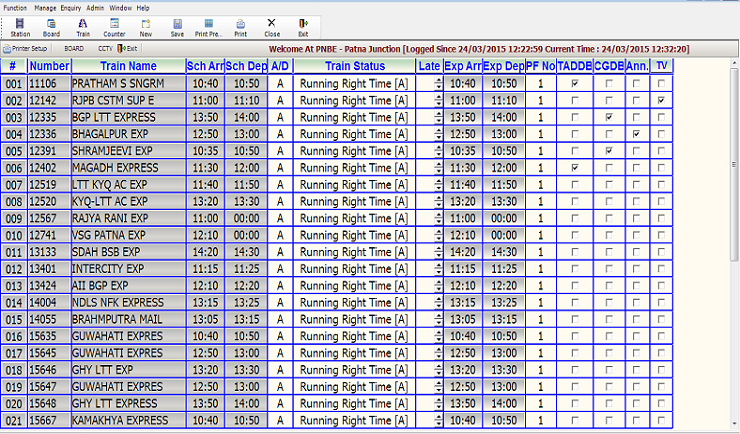Click the Print printer icon

click(x=240, y=26)
